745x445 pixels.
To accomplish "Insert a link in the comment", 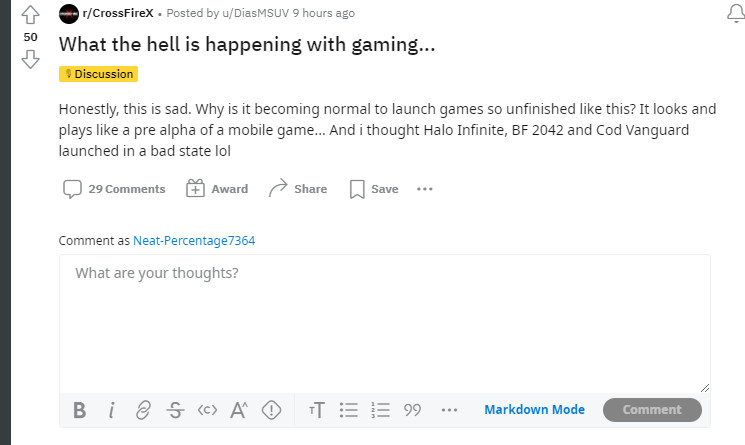I will pos(143,410).
